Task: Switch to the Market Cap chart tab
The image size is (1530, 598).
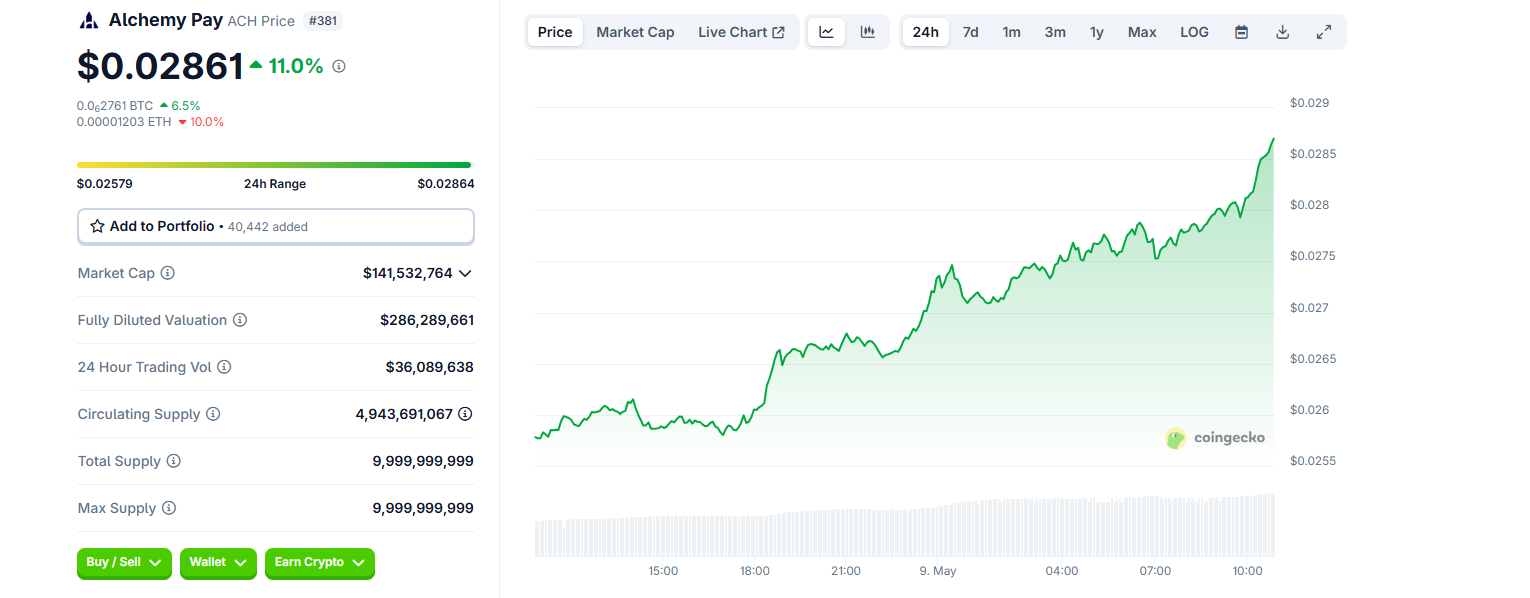Action: (x=635, y=32)
